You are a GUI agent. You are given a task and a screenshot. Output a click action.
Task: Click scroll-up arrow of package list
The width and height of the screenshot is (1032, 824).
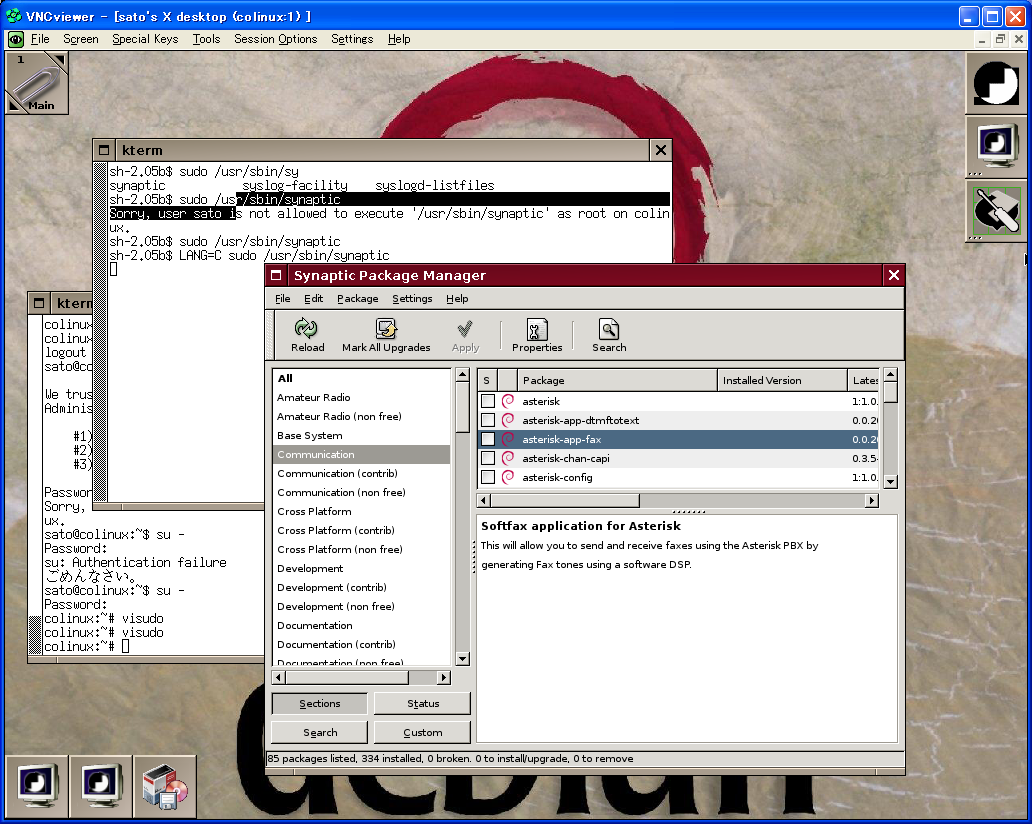coord(890,374)
